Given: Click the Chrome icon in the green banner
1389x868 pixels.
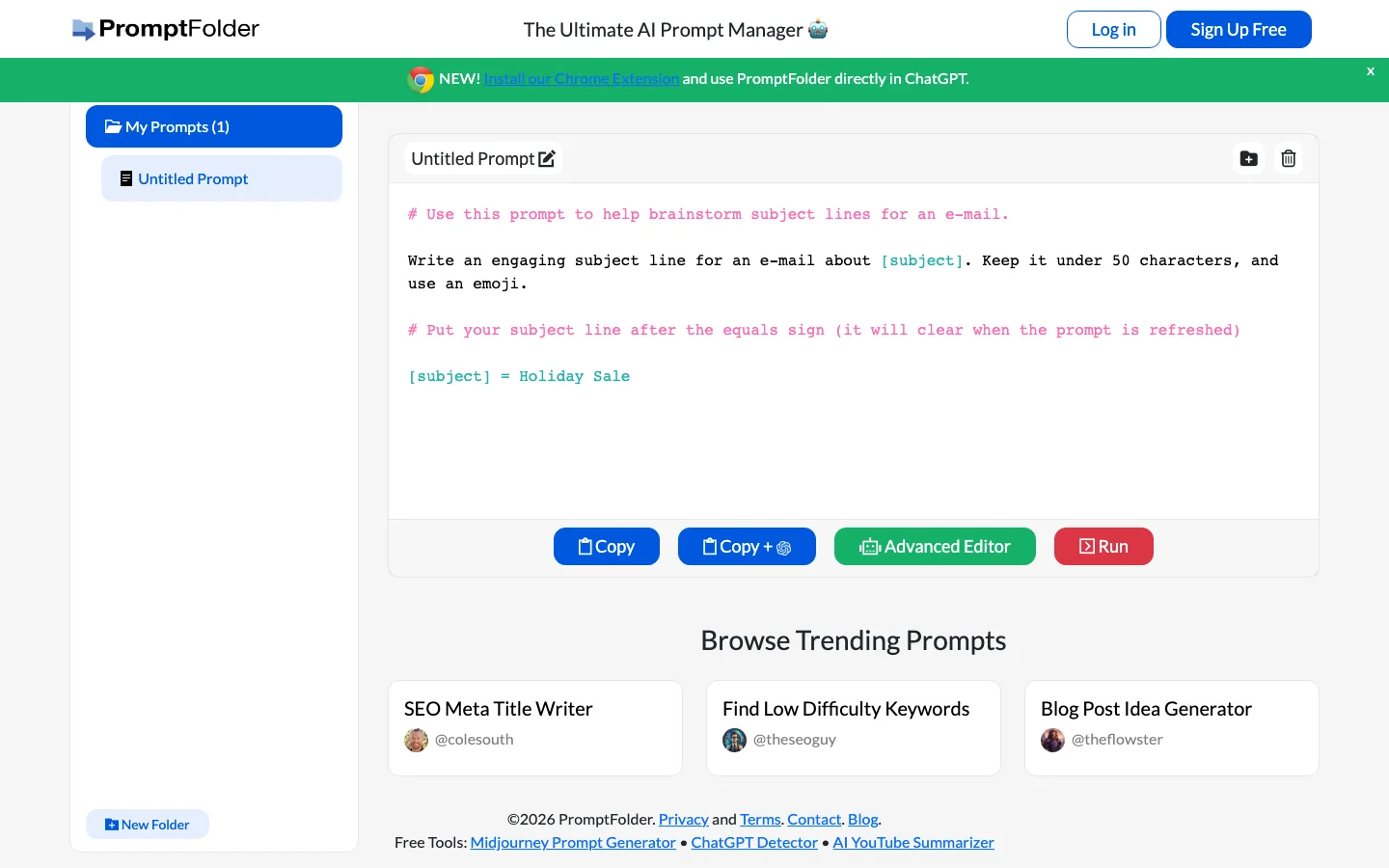Looking at the screenshot, I should click(421, 79).
